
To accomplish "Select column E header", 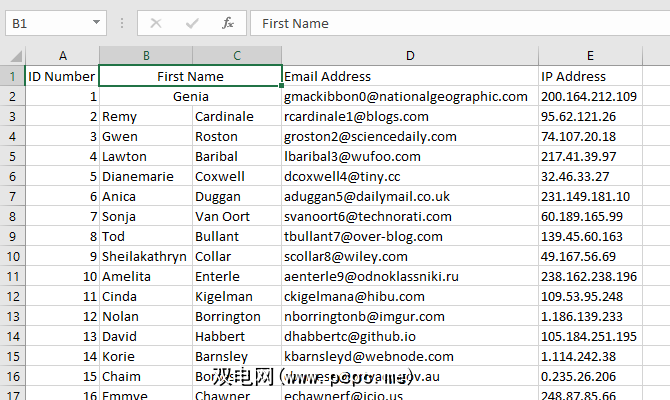I will [590, 56].
